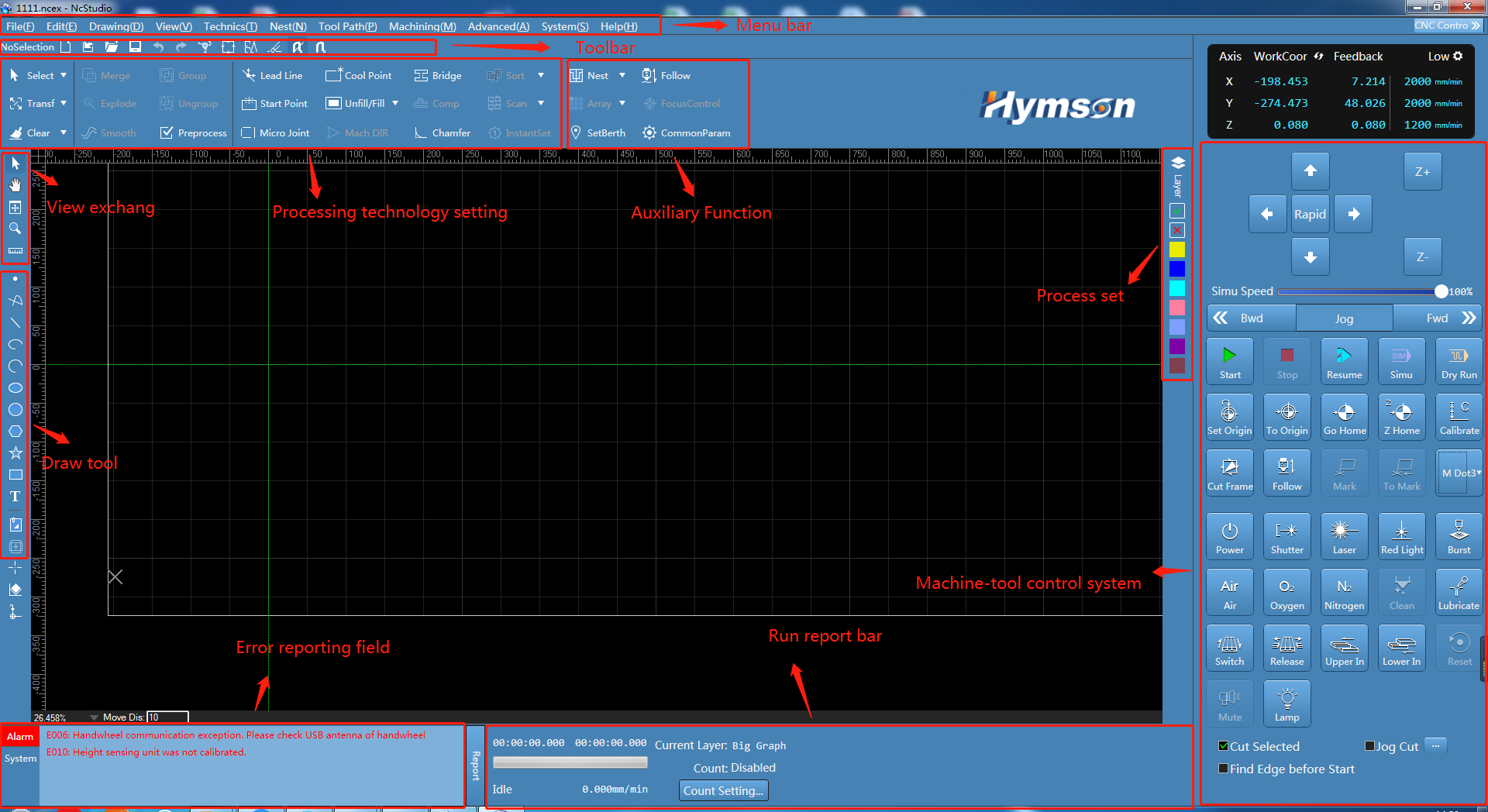
Task: Open the M Dot3 dropdown
Action: (1459, 473)
